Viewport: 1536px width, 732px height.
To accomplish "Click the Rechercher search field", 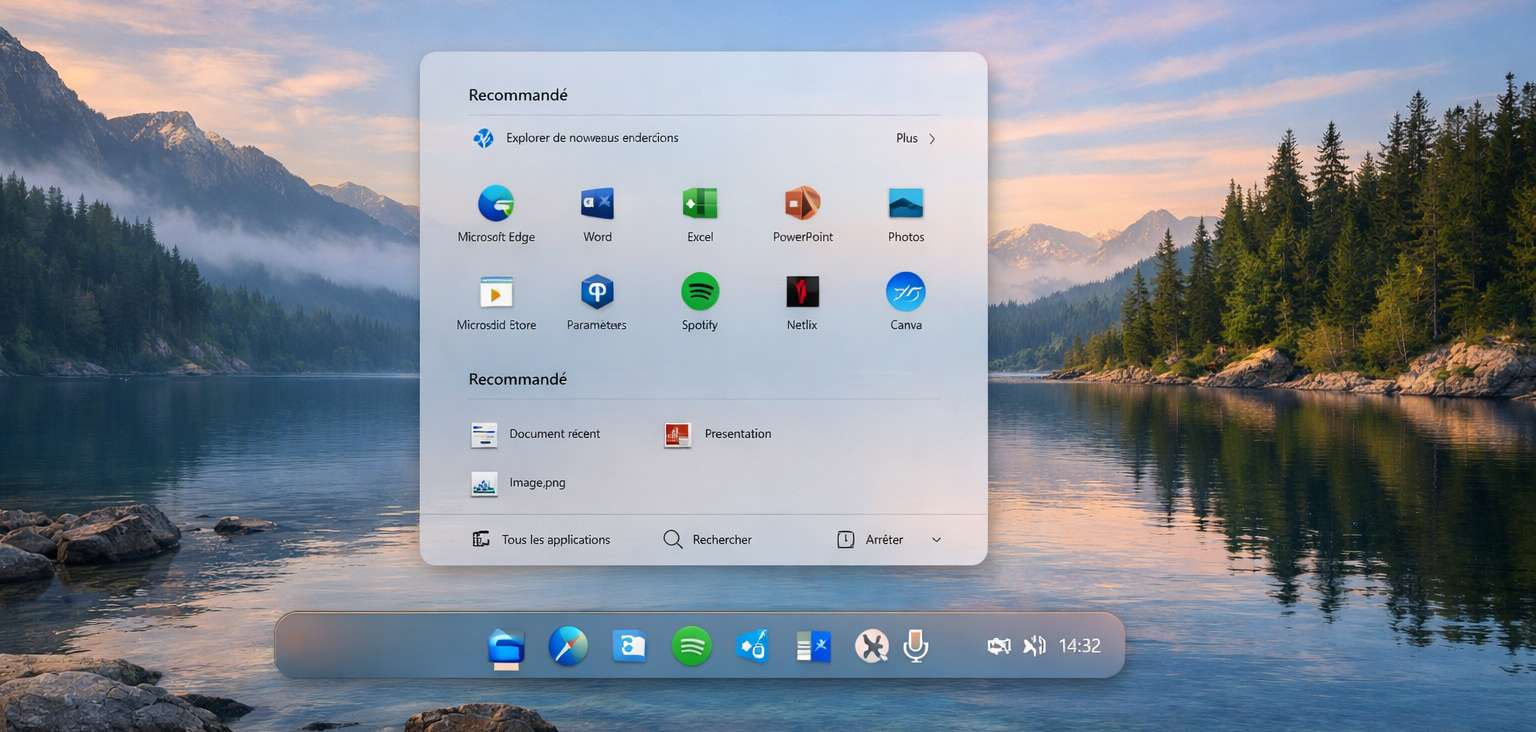I will 708,540.
